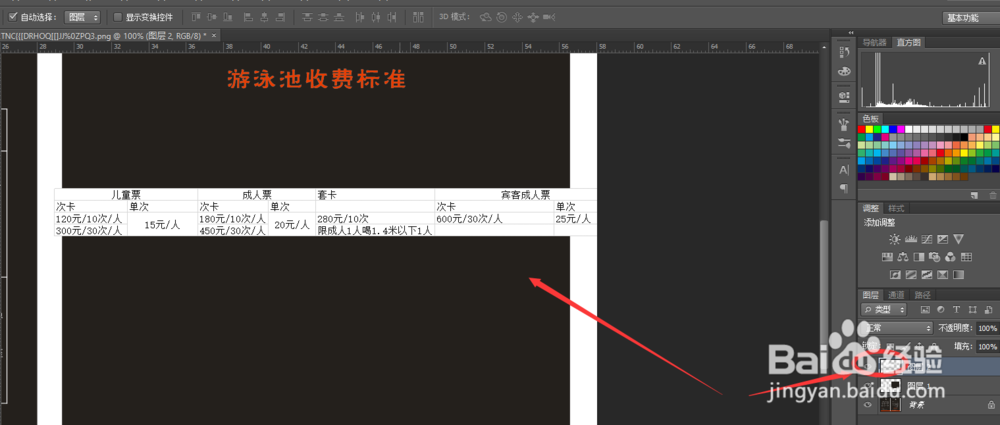The image size is (1000, 425).
Task: Click the 不透明度 opacity value field
Action: click(x=987, y=328)
